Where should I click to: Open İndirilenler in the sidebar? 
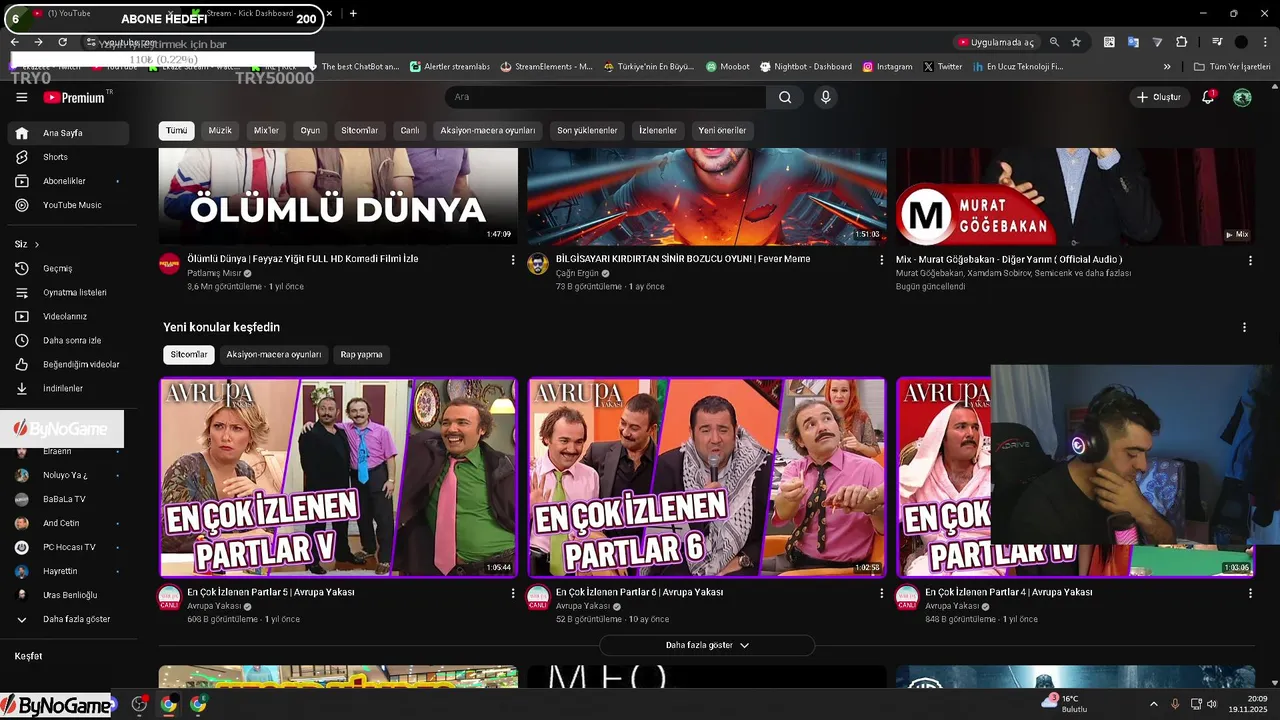pyautogui.click(x=68, y=388)
